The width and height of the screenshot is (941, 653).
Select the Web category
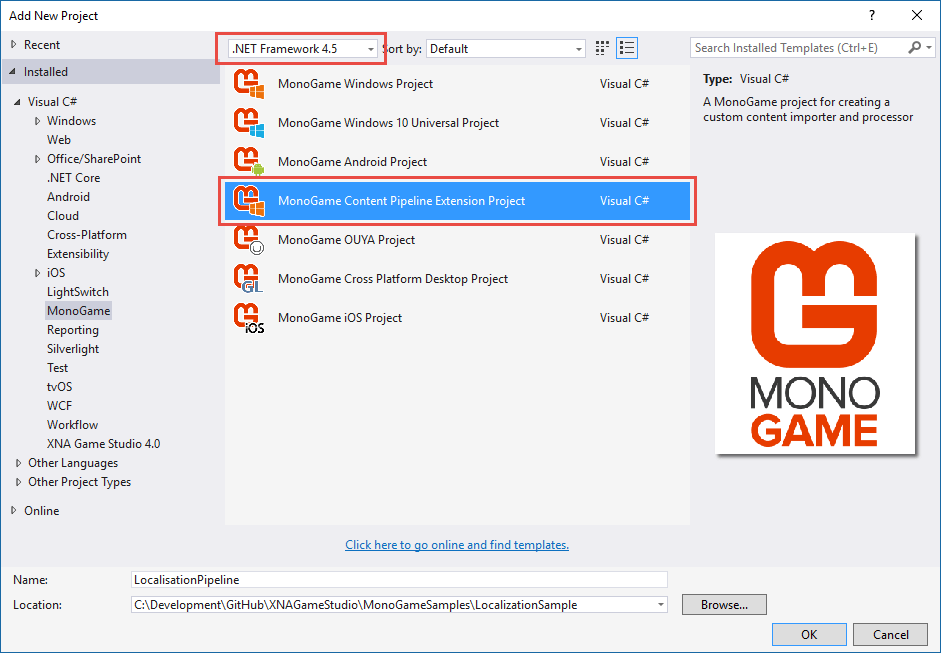[x=59, y=140]
